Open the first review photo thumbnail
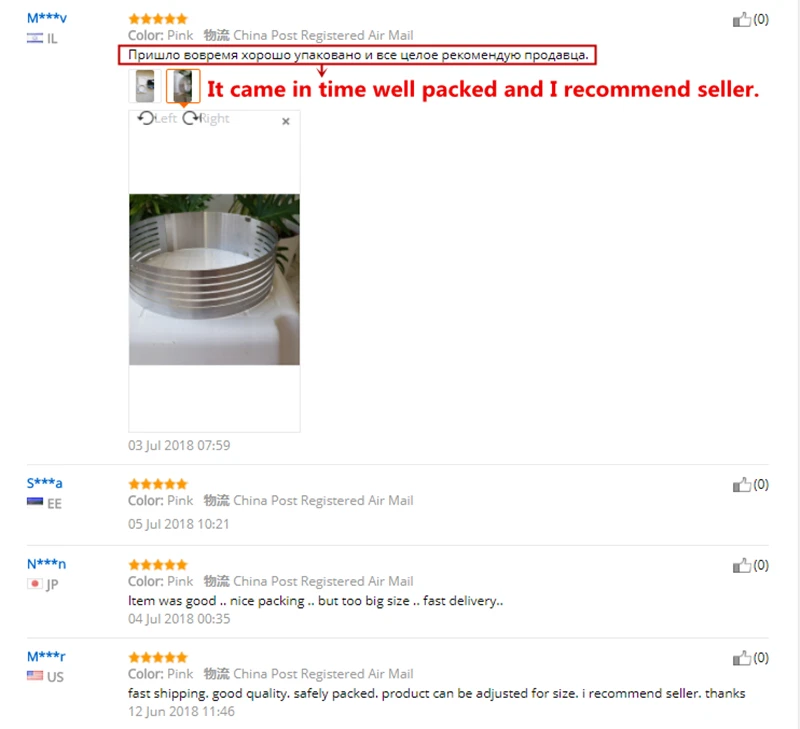800x729 pixels. click(x=145, y=86)
